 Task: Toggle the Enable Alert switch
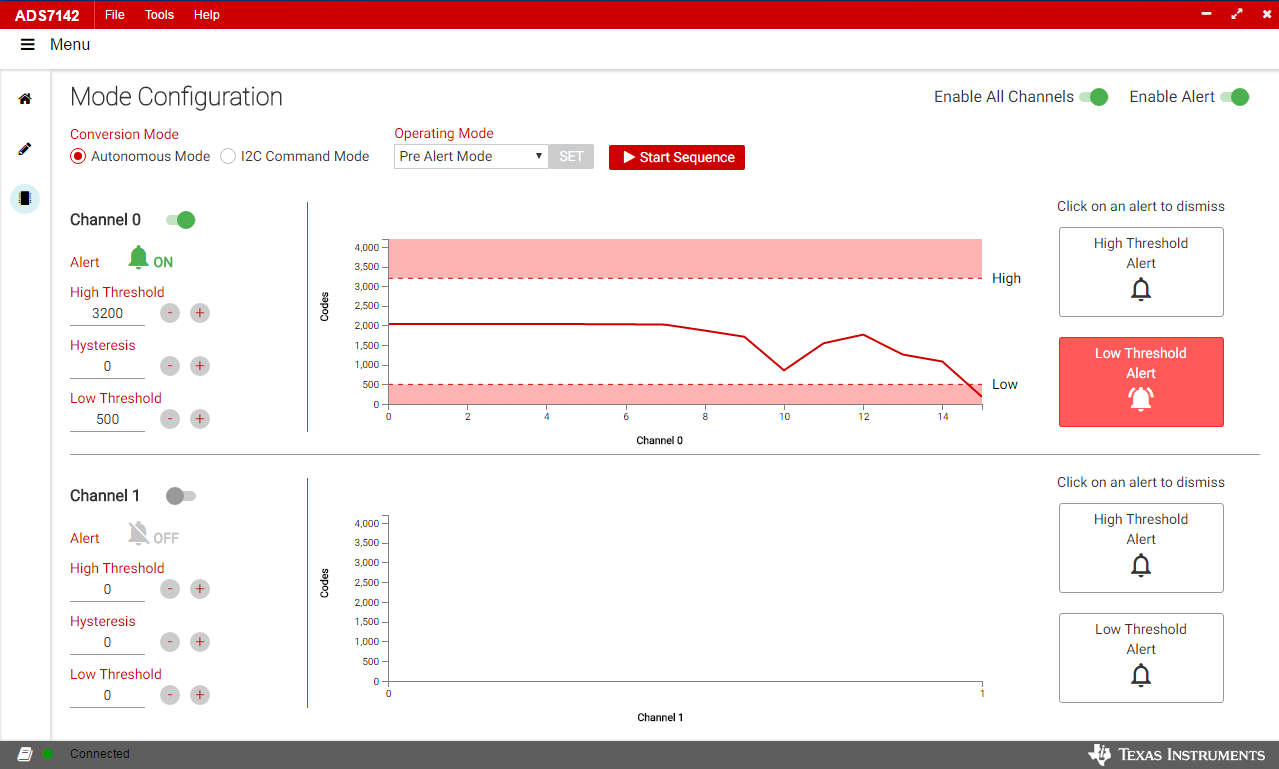coord(1235,97)
